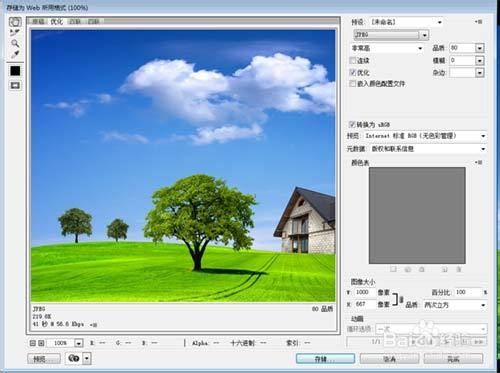
Task: Switch to the 四联 (4-Up) tab
Action: [94, 22]
